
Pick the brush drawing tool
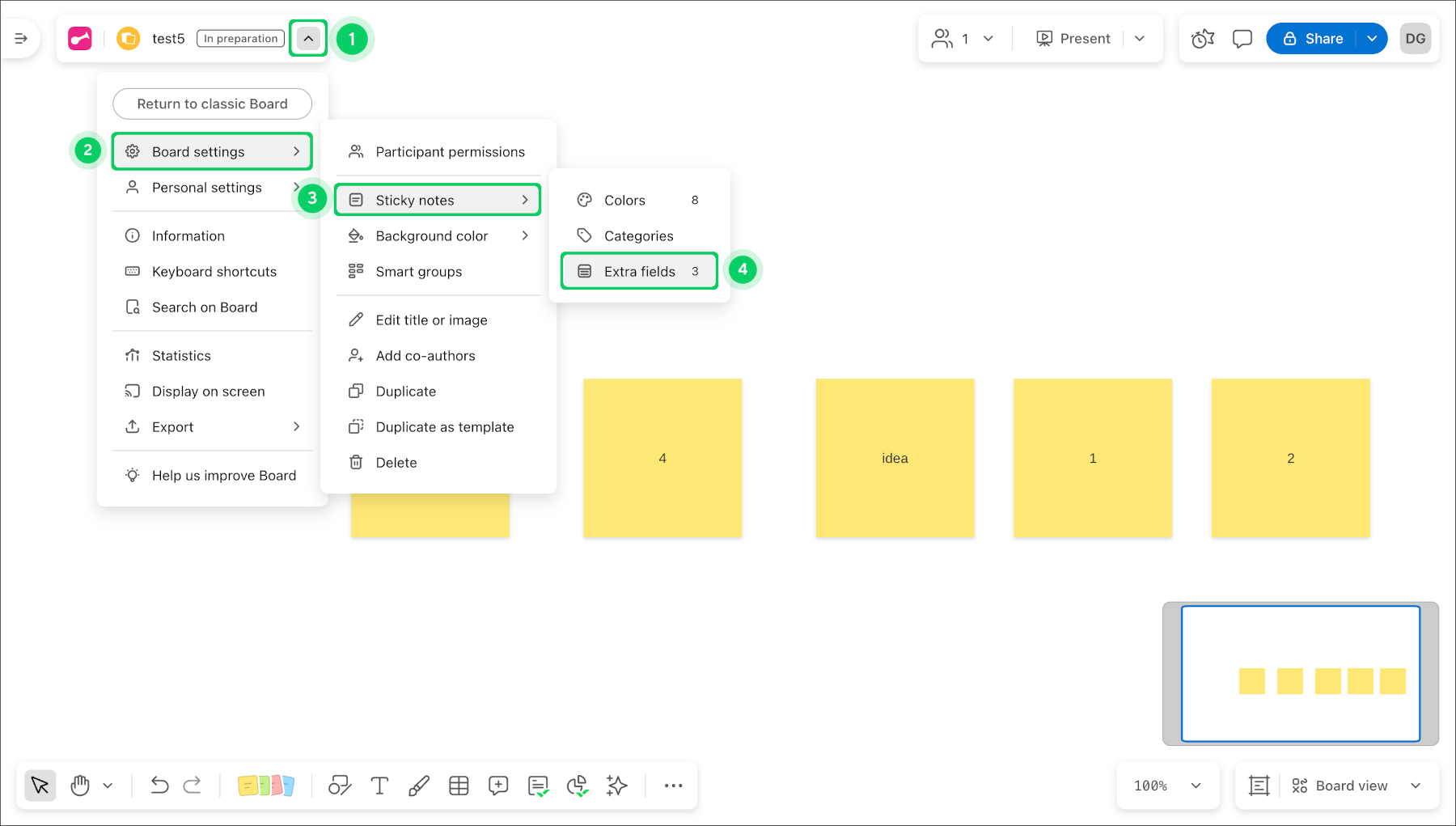419,786
